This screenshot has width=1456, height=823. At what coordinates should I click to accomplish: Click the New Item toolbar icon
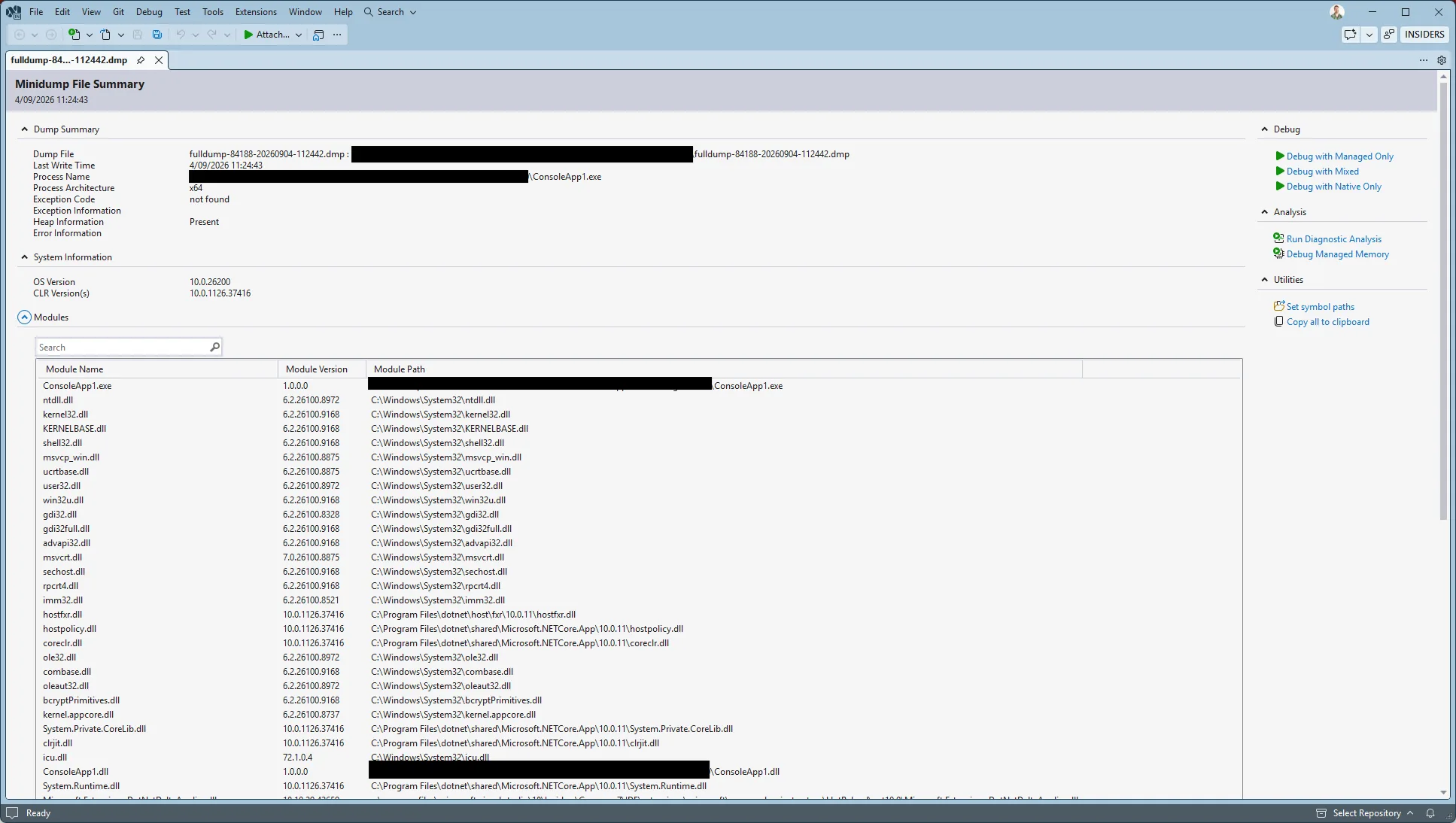coord(74,35)
